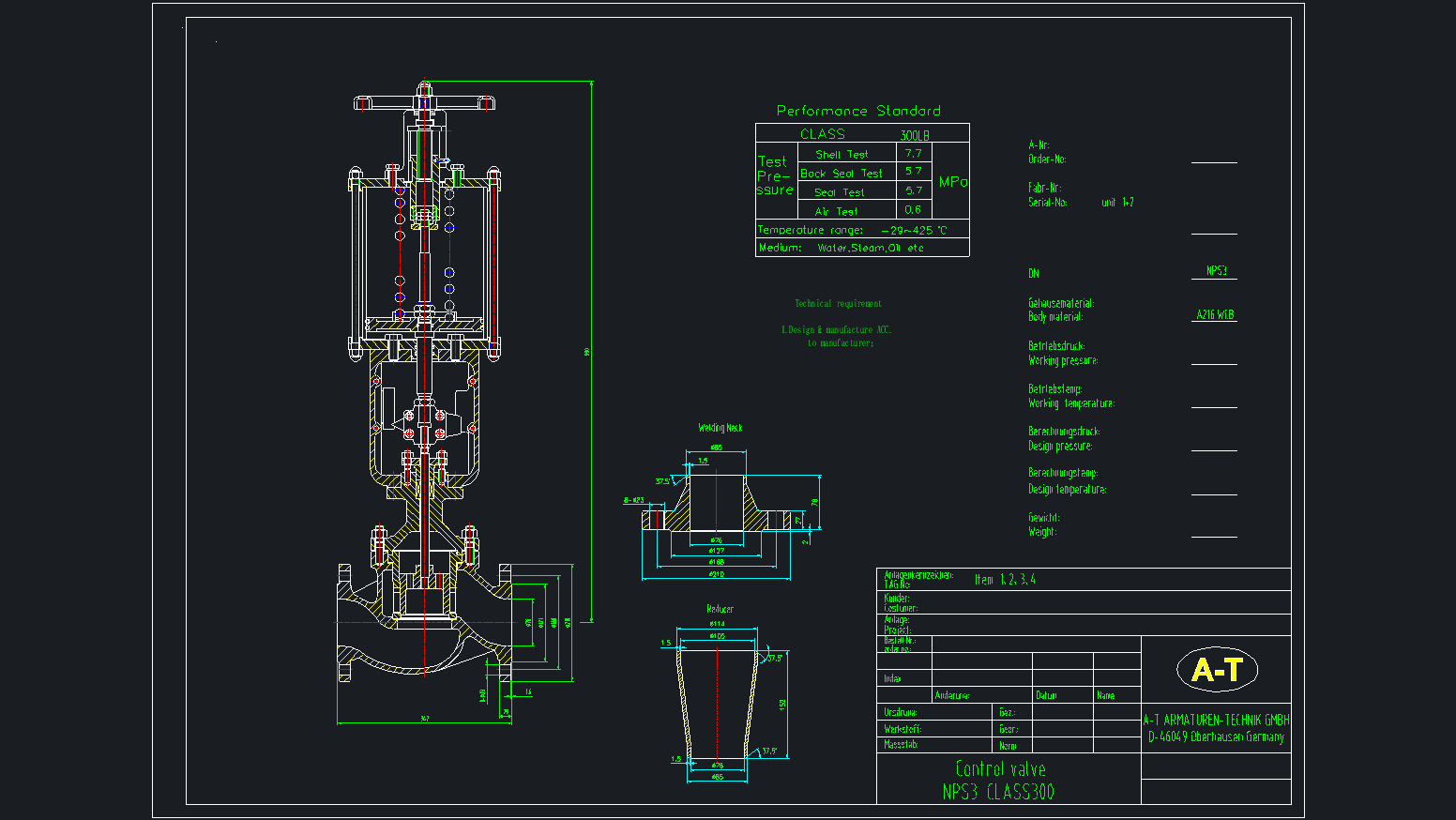
Task: Click the '152' reducer height dimension
Action: [782, 704]
